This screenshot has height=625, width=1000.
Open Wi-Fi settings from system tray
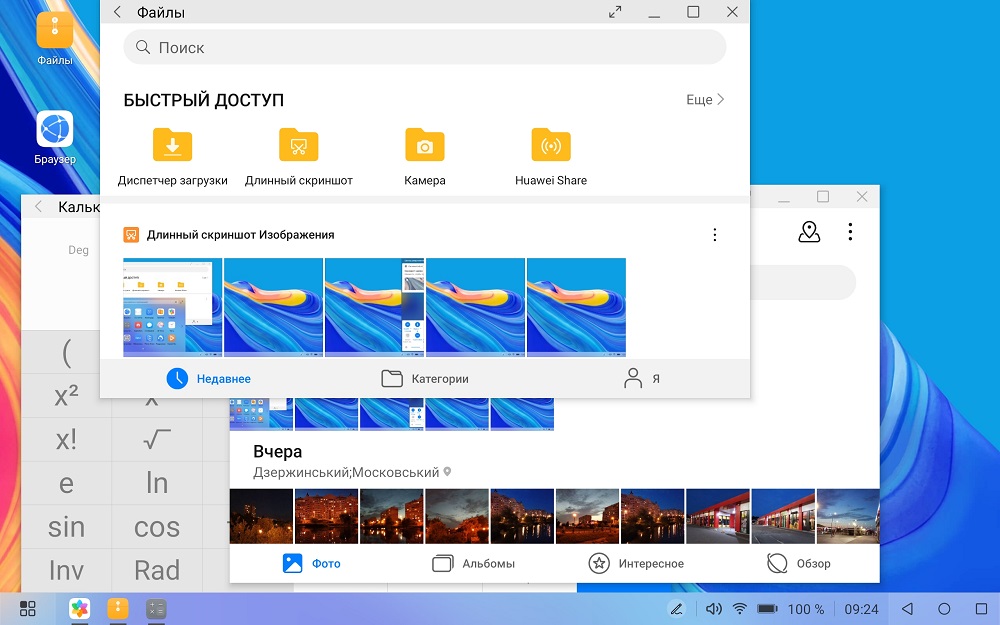pos(740,609)
